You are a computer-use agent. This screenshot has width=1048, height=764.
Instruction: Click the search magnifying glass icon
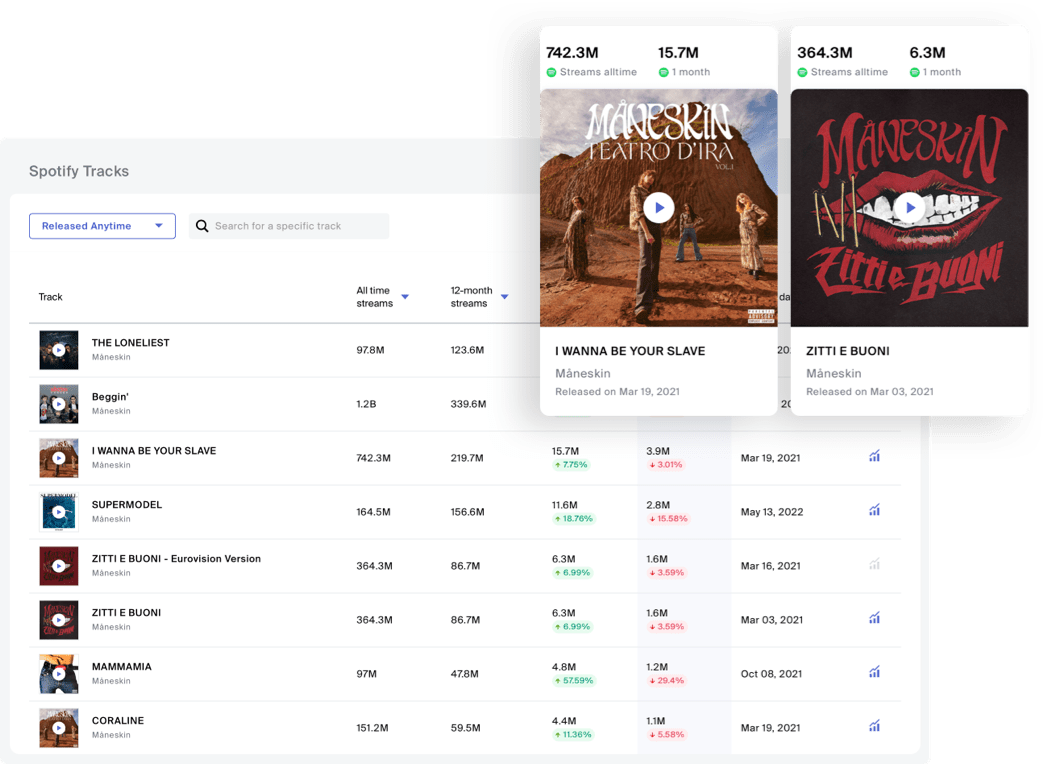pos(202,225)
